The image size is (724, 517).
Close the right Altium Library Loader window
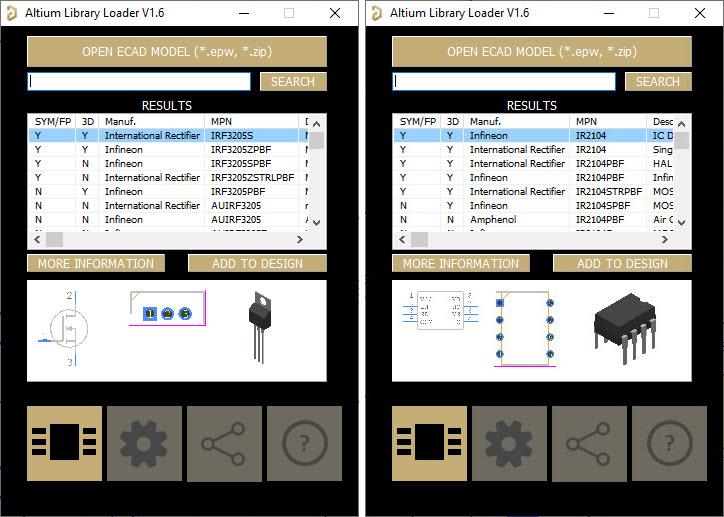click(700, 13)
